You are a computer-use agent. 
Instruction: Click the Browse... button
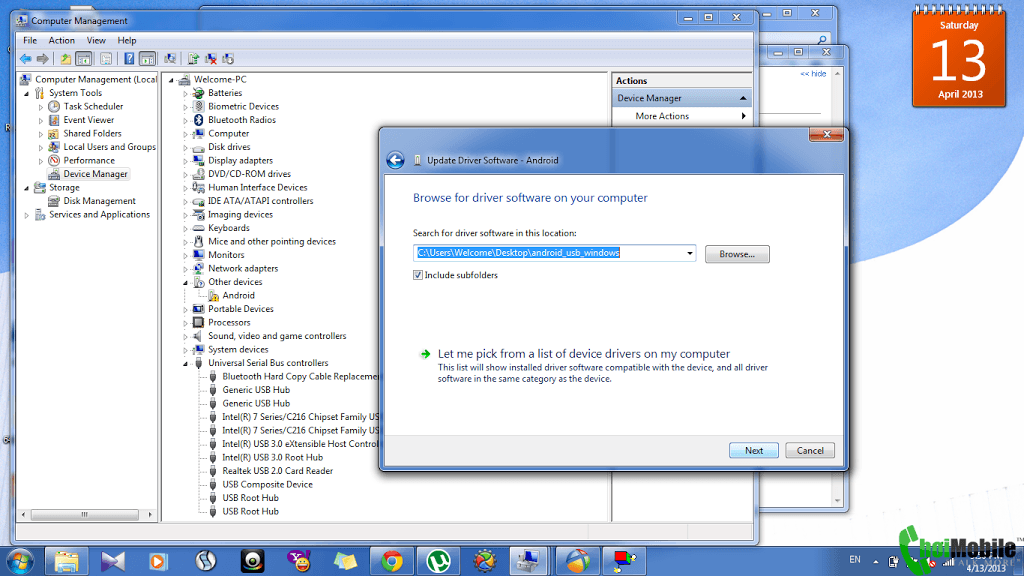click(x=737, y=254)
